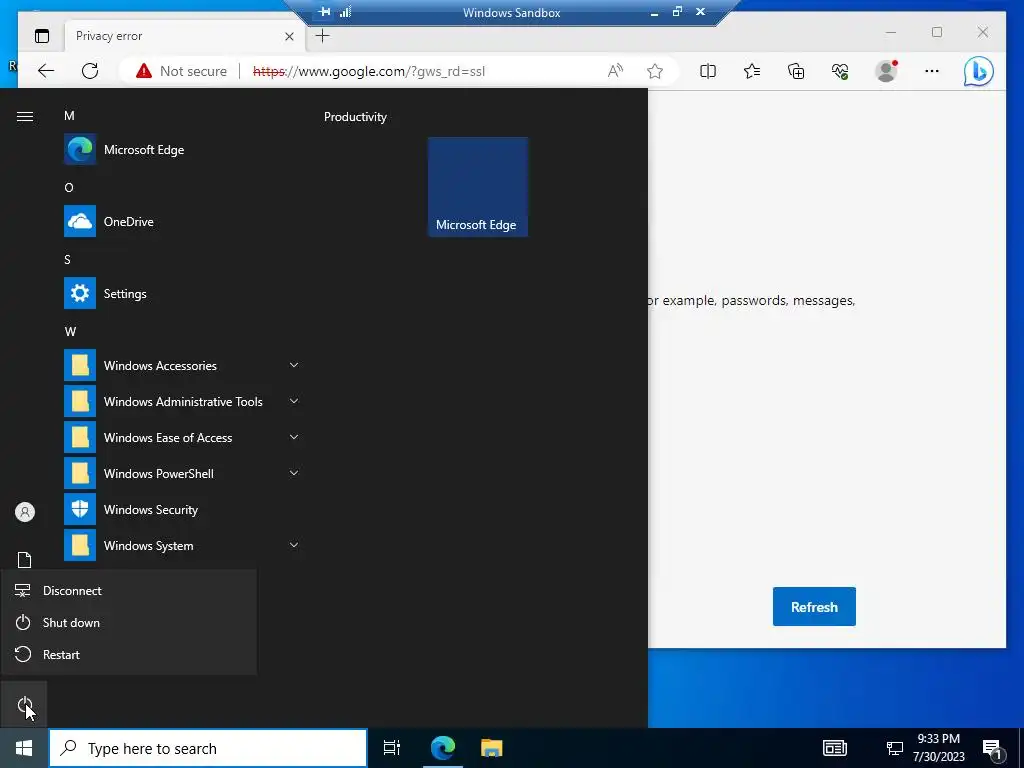Open Settings from the Start menu list
Screen dimensions: 1024x768
(x=183, y=293)
